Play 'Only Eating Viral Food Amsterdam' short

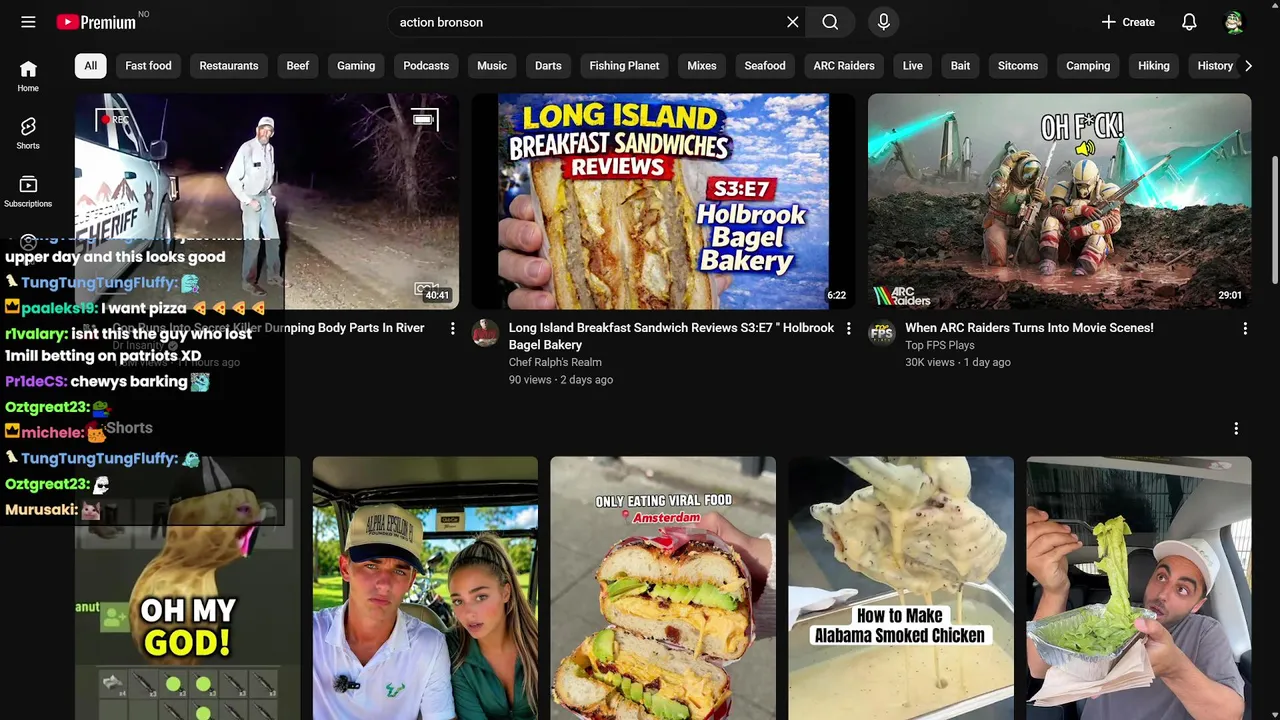[663, 588]
